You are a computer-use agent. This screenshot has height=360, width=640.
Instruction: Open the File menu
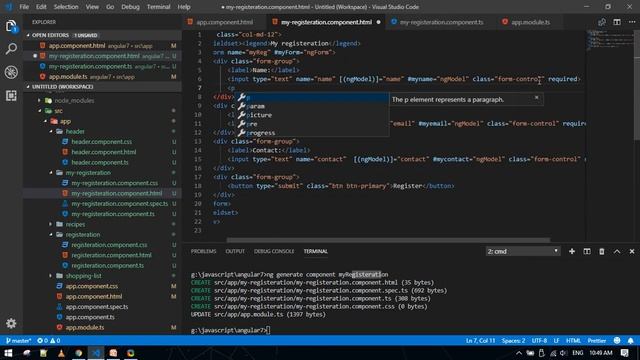[24, 7]
